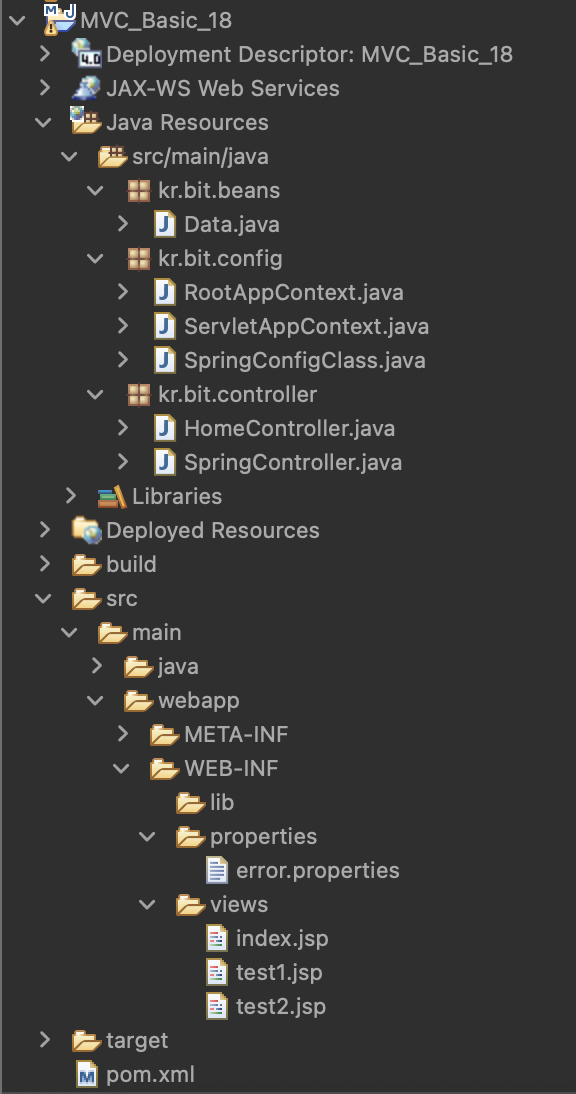Click the WEB-INF folder icon

tap(165, 768)
